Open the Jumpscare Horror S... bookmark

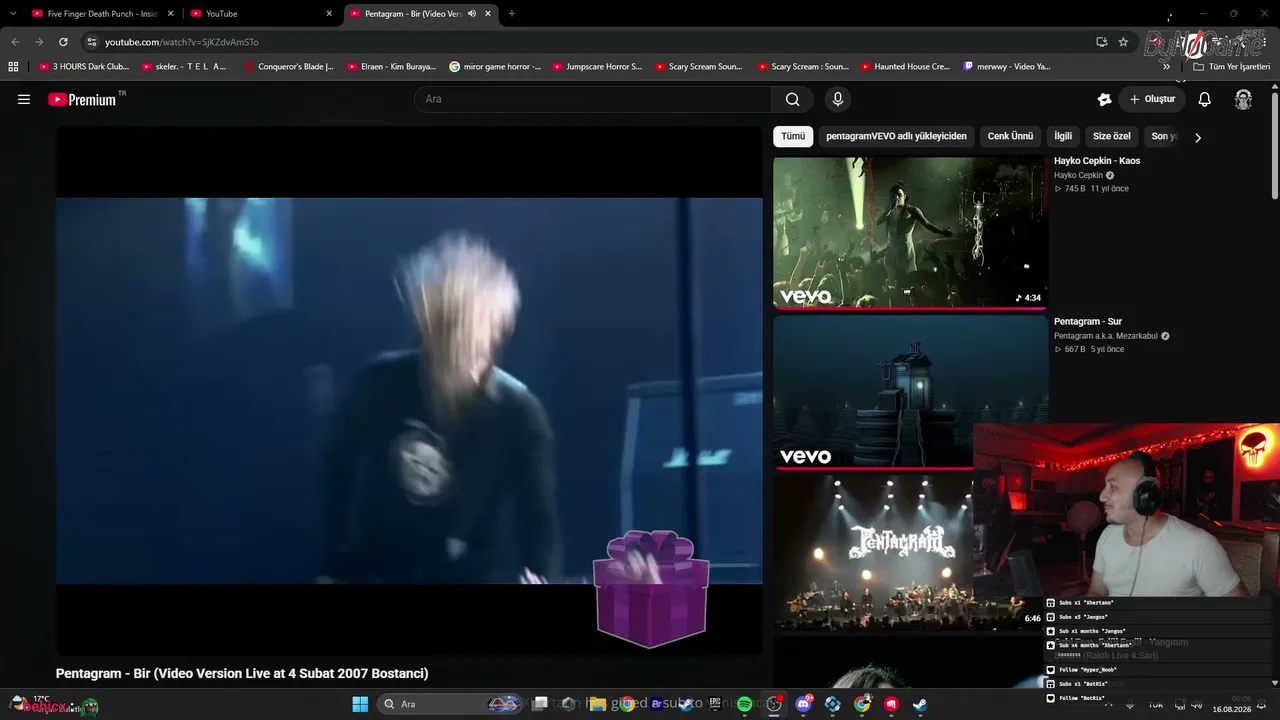(596, 66)
